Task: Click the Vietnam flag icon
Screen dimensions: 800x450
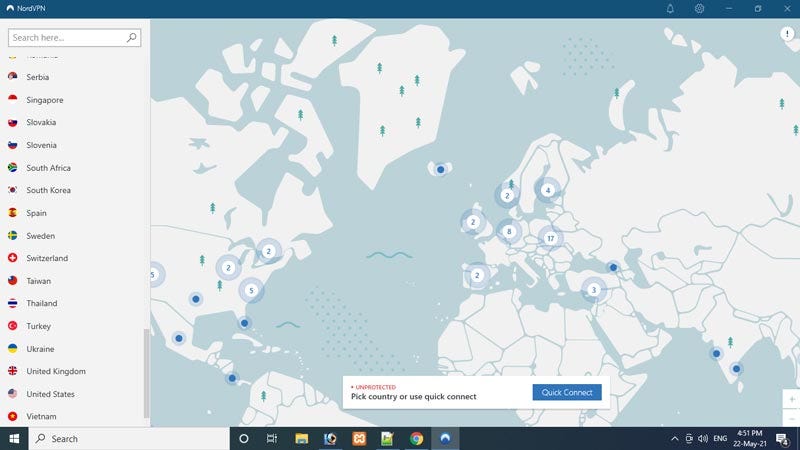Action: [13, 416]
